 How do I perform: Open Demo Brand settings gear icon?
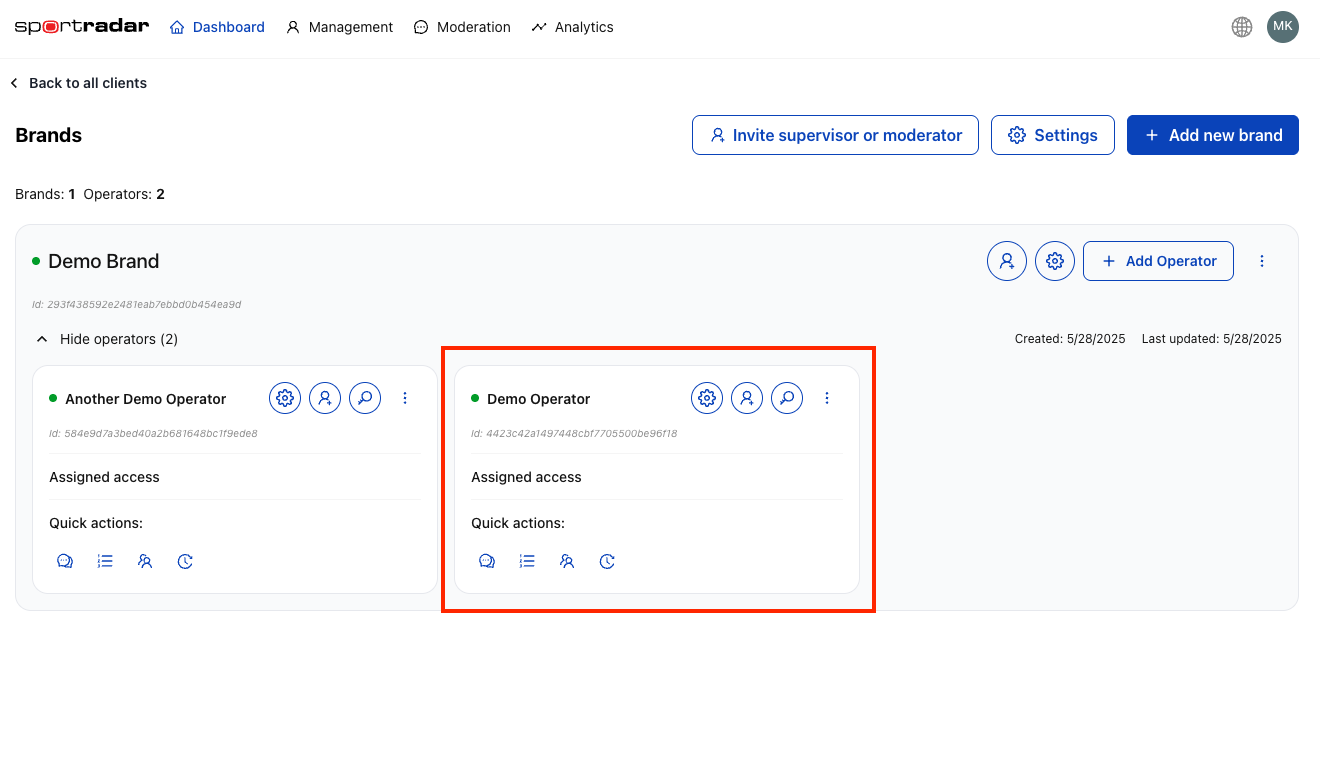[x=1055, y=261]
